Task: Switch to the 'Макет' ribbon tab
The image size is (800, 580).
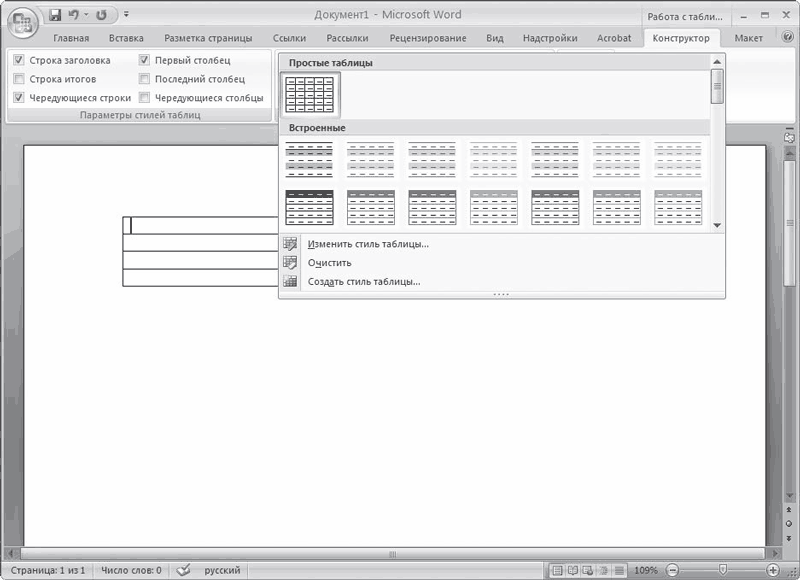Action: (748, 38)
